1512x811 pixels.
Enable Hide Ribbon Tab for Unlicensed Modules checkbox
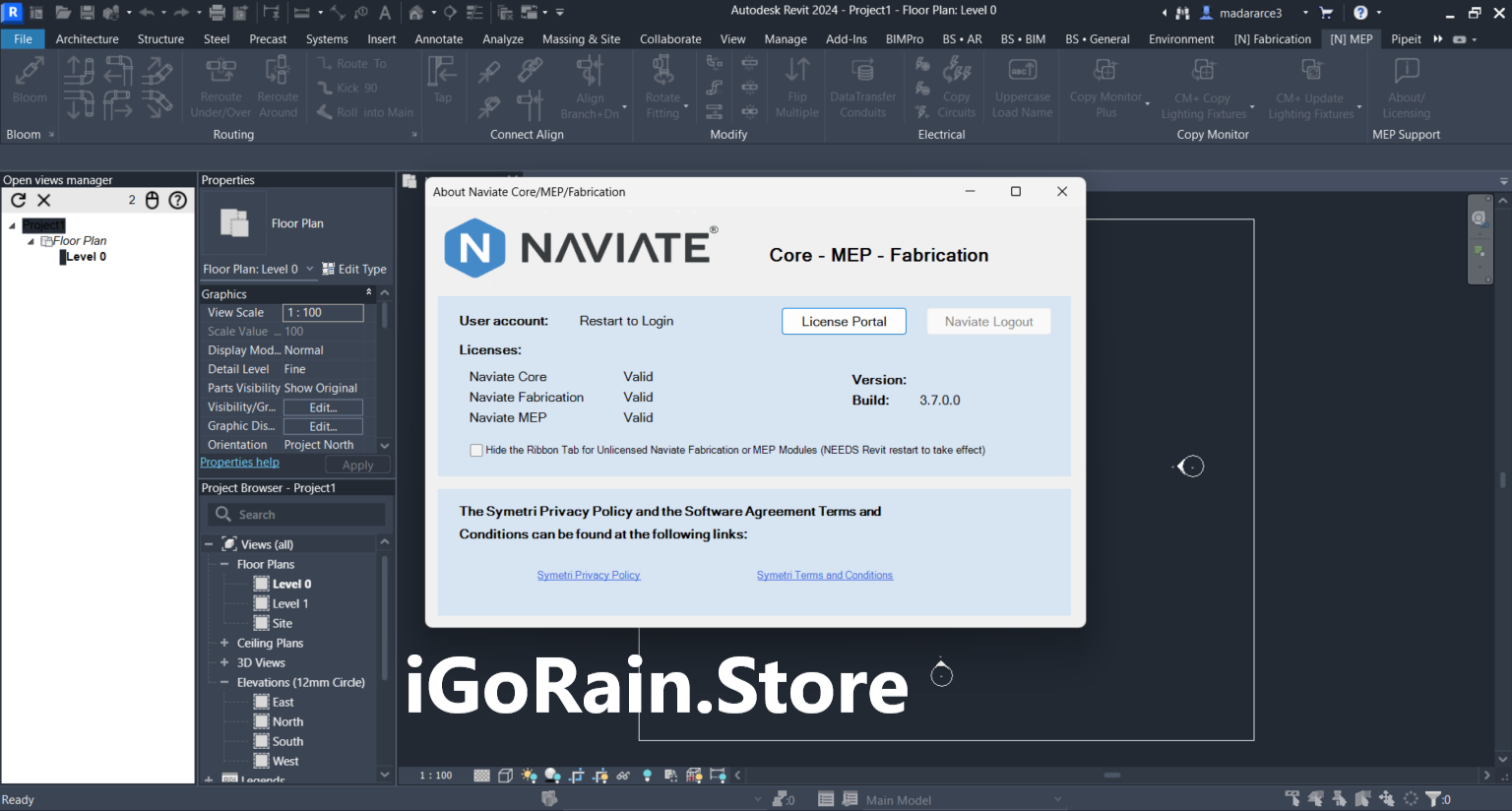click(x=476, y=451)
